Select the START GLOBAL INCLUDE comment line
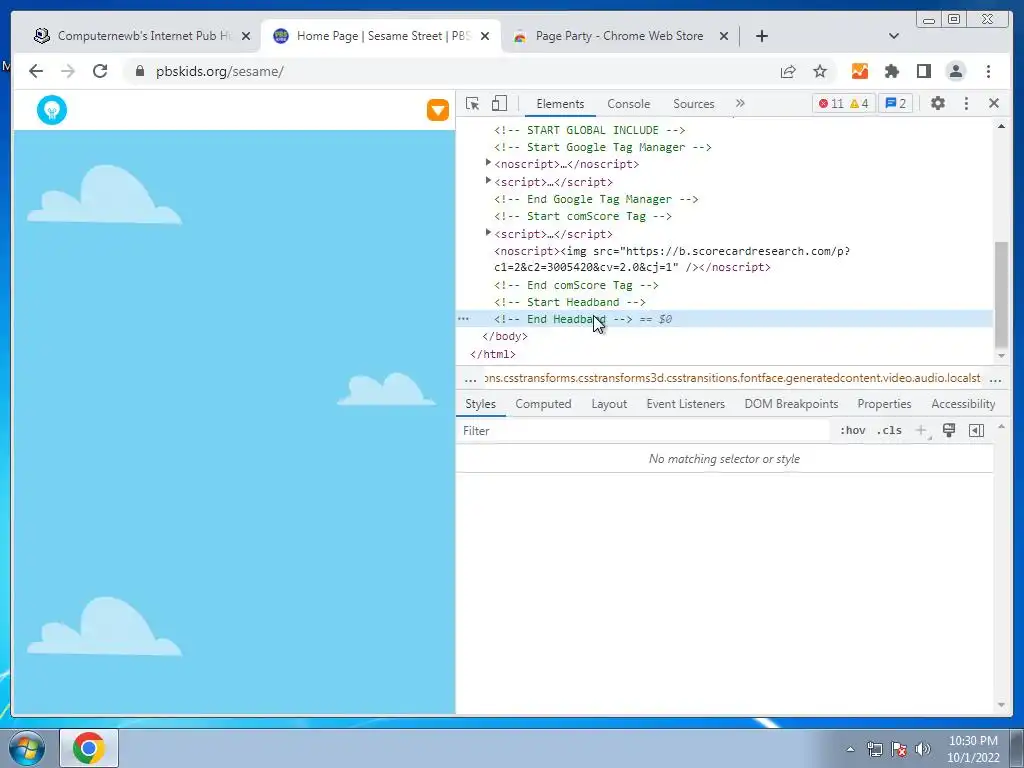This screenshot has height=768, width=1024. click(x=589, y=130)
